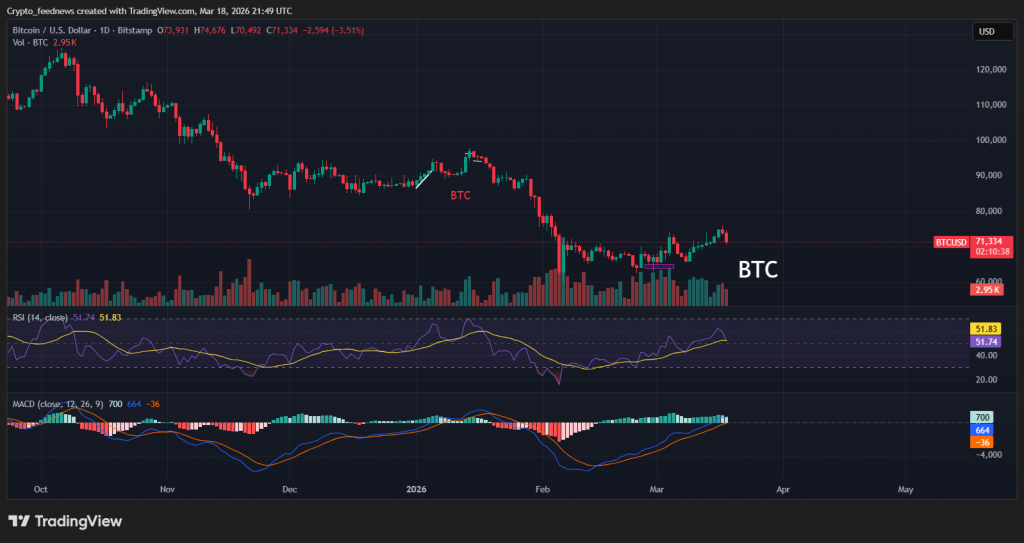1024x543 pixels.
Task: Click the Oct label on time axis
Action: [x=40, y=490]
